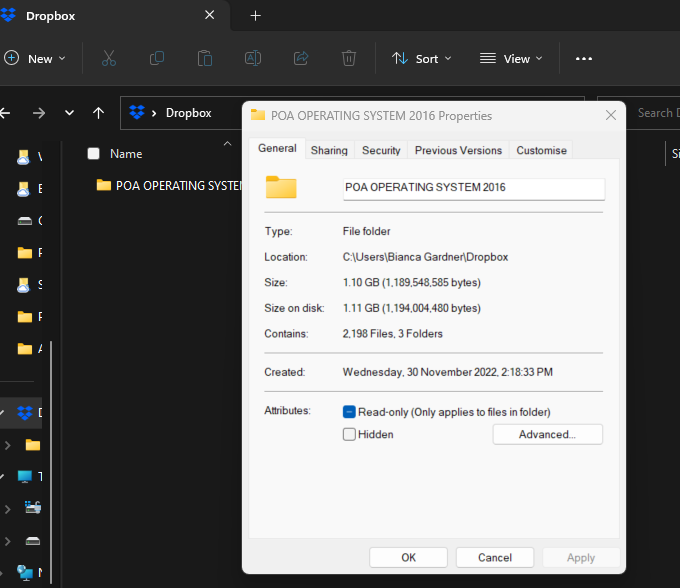This screenshot has width=680, height=588.
Task: Open a new tab with plus button
Action: (x=255, y=16)
